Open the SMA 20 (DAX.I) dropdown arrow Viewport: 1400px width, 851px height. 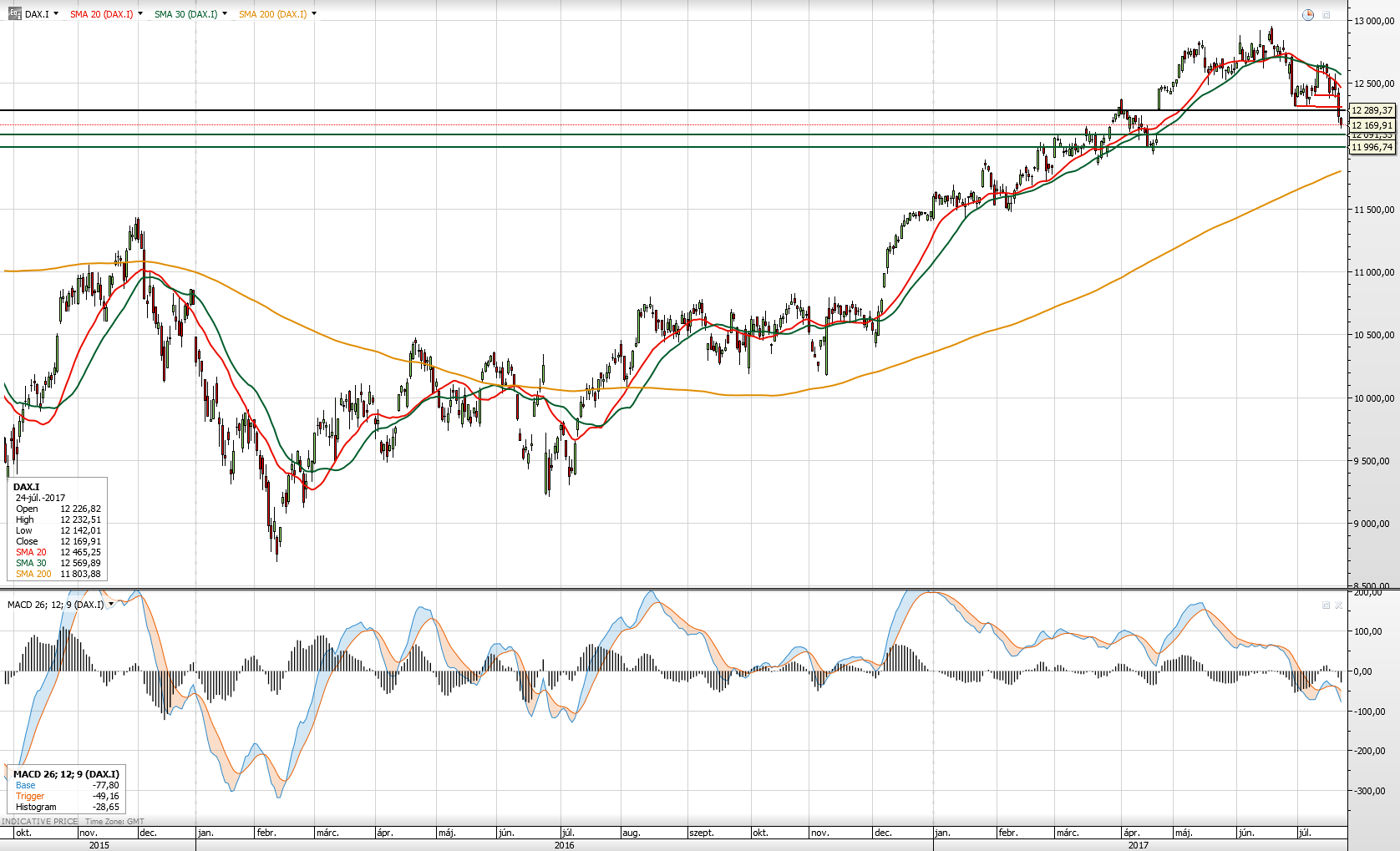pyautogui.click(x=140, y=14)
